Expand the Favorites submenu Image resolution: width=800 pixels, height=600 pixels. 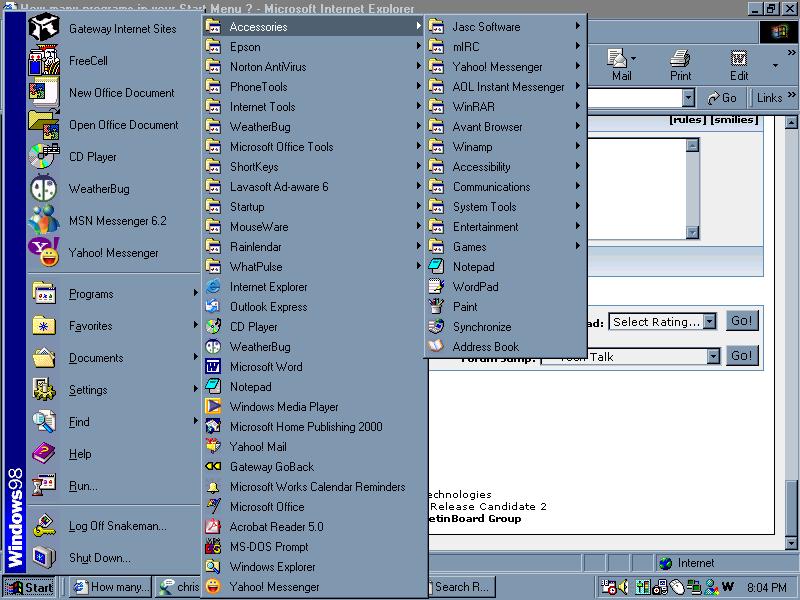(x=113, y=326)
